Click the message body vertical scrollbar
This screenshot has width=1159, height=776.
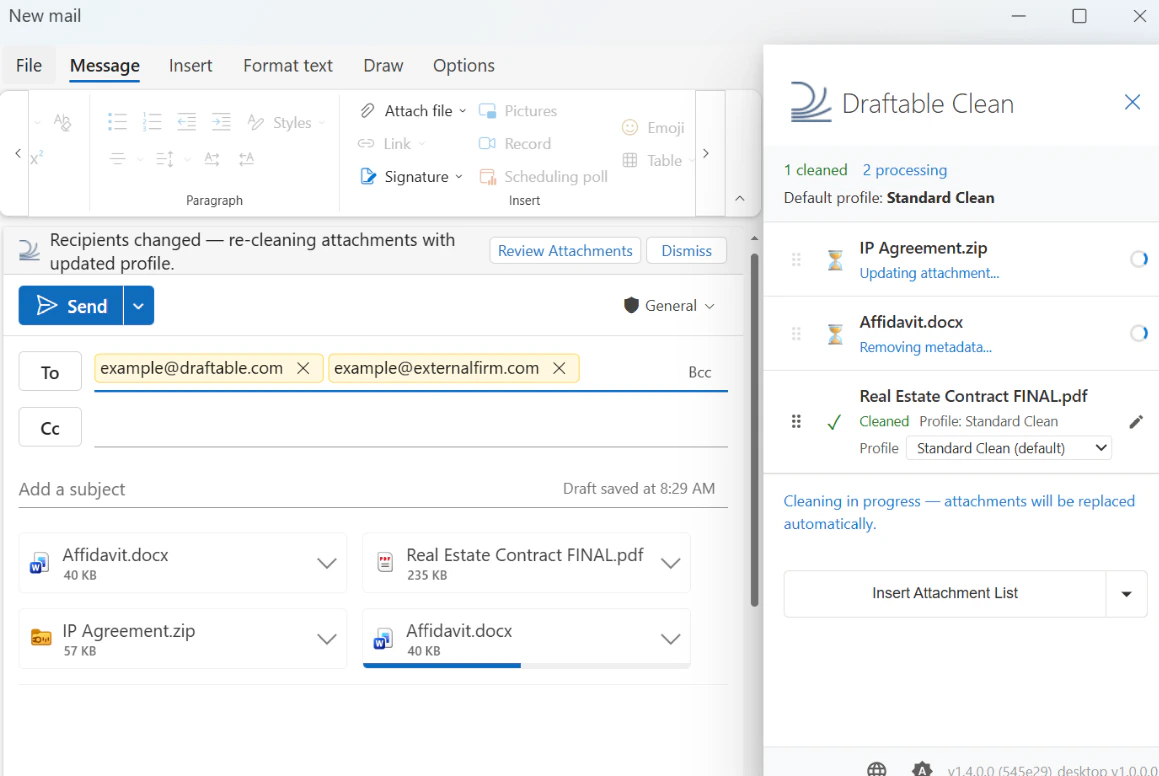click(x=754, y=430)
